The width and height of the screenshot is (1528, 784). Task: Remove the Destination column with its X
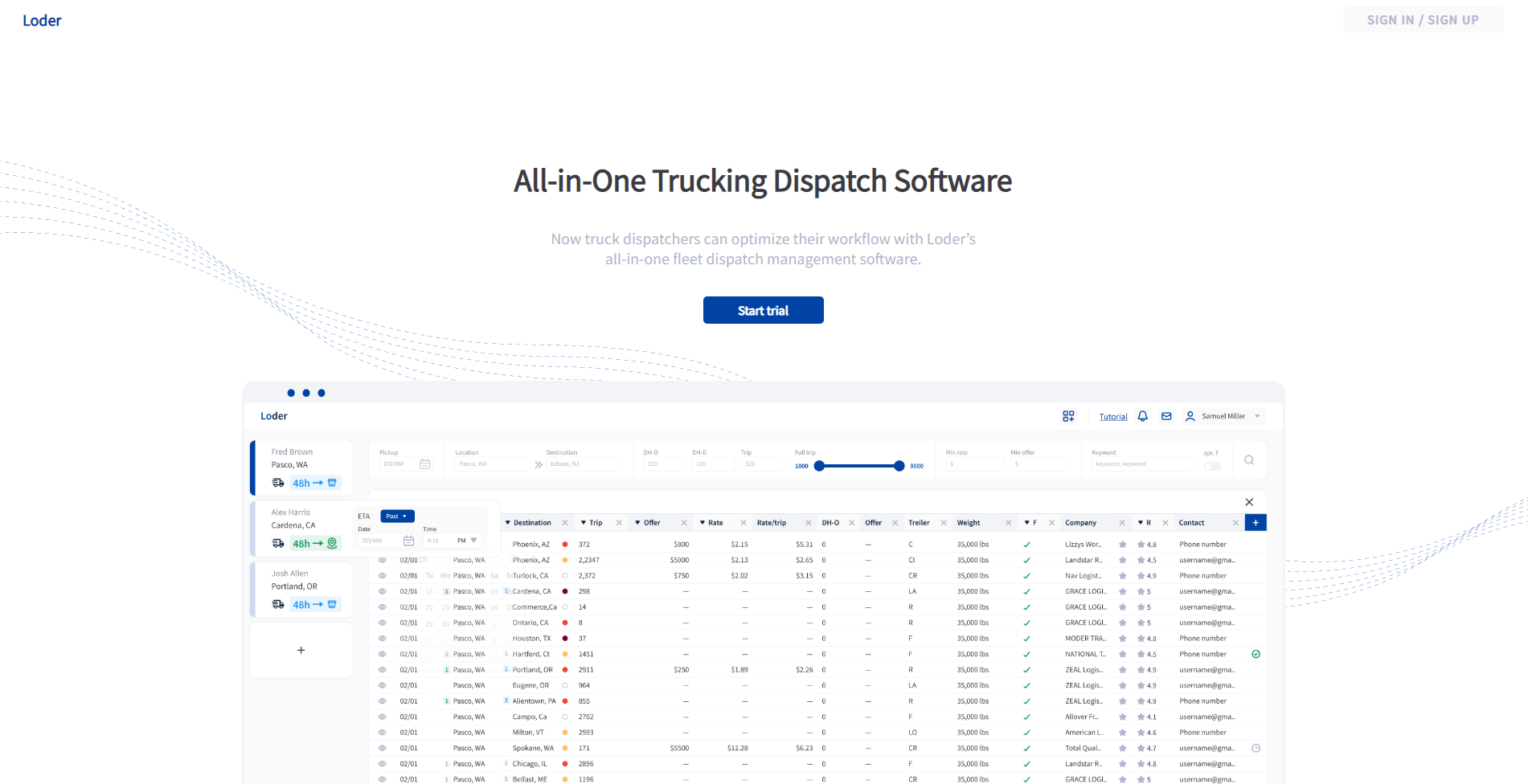coord(565,523)
